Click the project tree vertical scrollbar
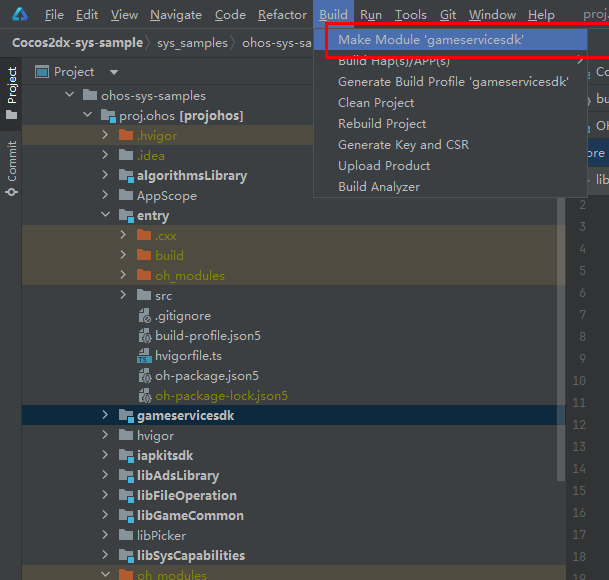 561,339
